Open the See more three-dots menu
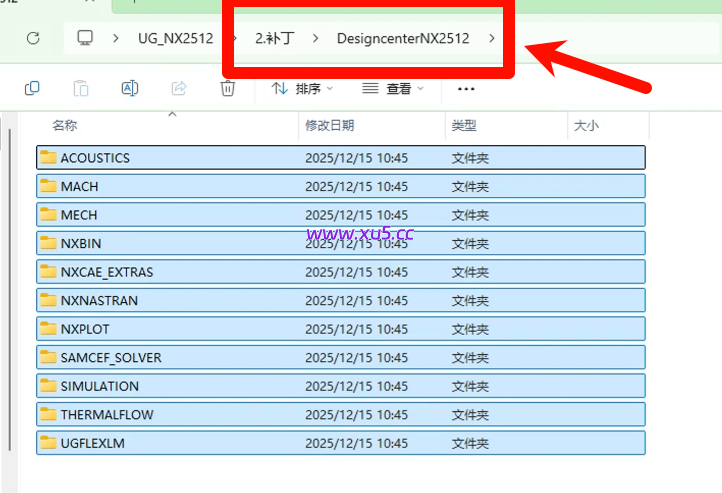This screenshot has height=493, width=722. (465, 88)
